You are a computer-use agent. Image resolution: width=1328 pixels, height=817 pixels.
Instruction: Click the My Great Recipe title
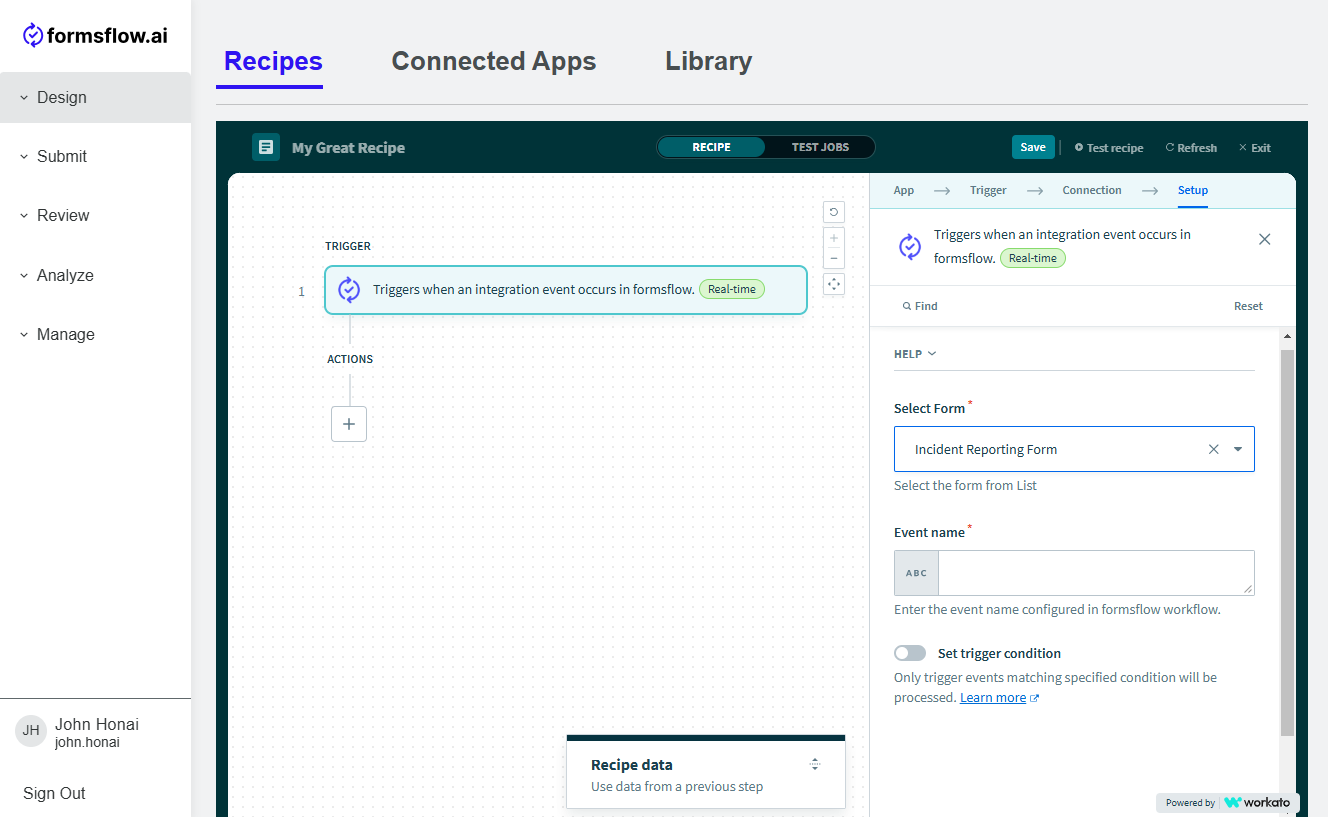tap(348, 147)
